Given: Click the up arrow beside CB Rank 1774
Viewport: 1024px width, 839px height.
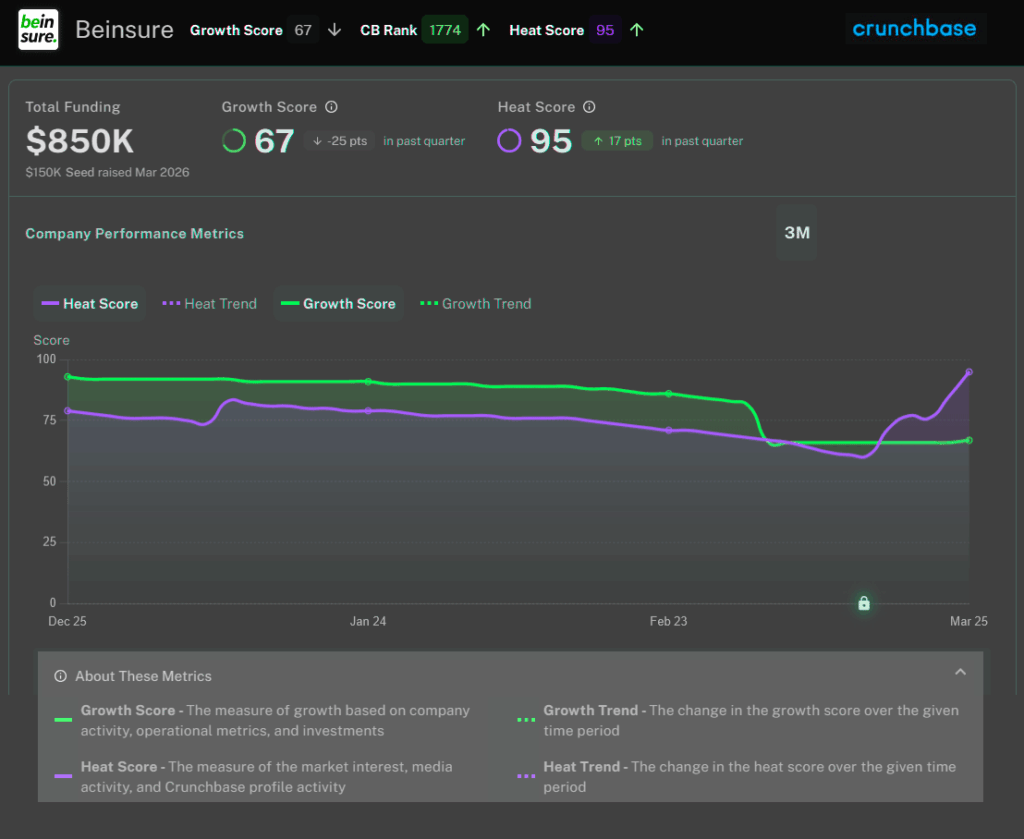Looking at the screenshot, I should (x=483, y=29).
